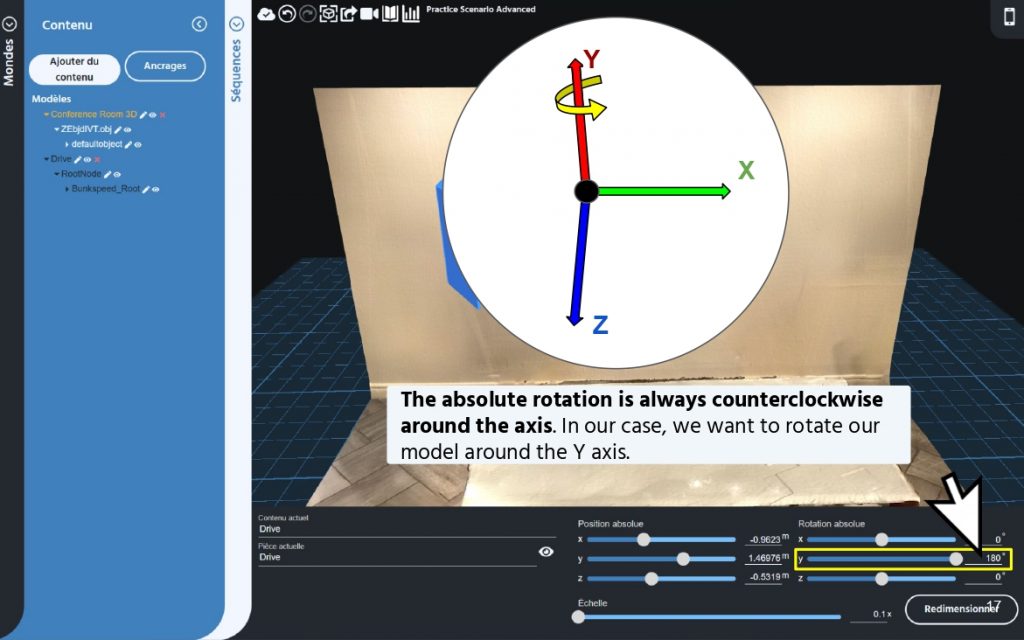
Task: Delete Conference Room 3D with the red X
Action: pos(163,115)
